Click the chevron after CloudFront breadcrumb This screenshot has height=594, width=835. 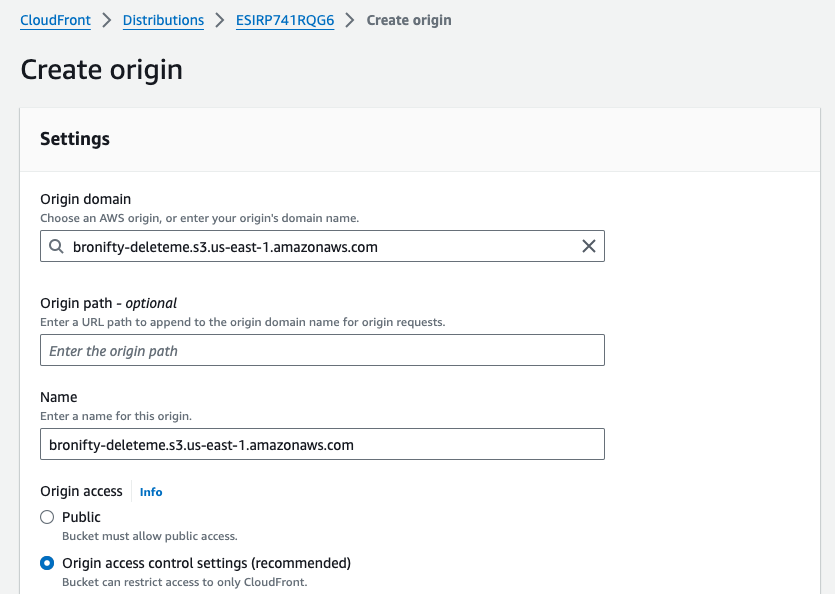[105, 19]
